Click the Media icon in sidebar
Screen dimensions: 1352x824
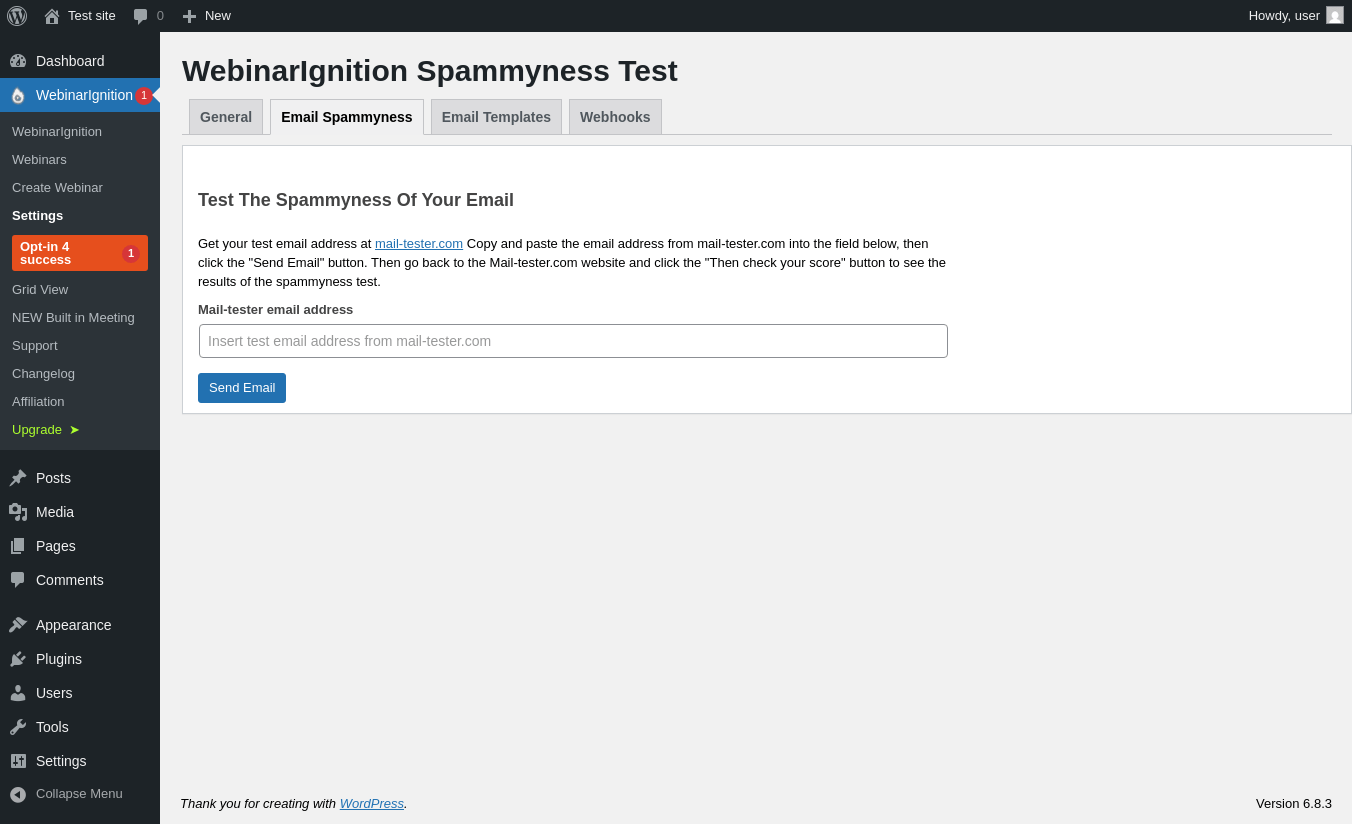tap(18, 512)
